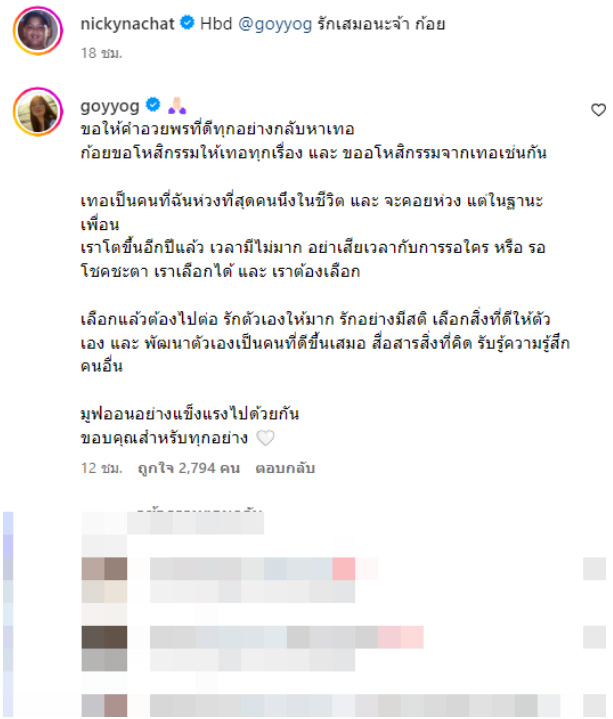
Task: Click the "12 ชม." timestamp
Action: point(102,468)
